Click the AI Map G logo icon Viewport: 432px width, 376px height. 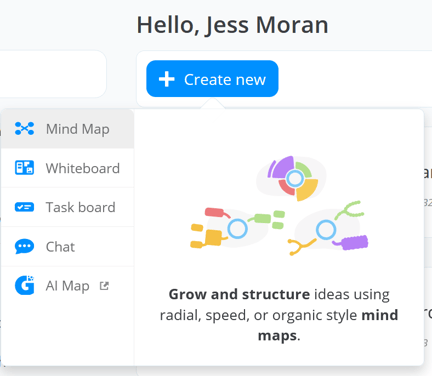point(24,285)
